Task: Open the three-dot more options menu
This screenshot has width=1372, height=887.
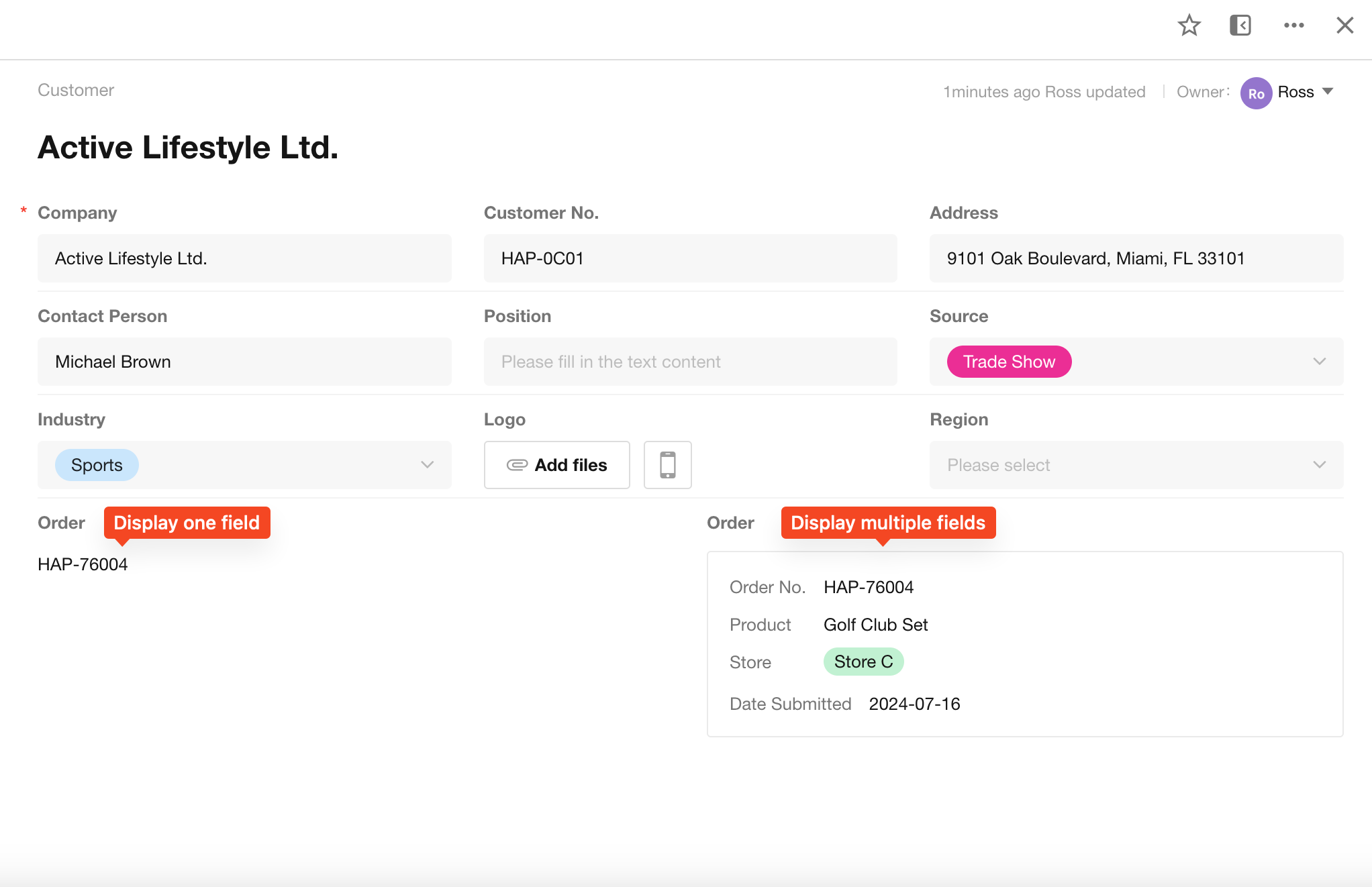Action: coord(1293,25)
